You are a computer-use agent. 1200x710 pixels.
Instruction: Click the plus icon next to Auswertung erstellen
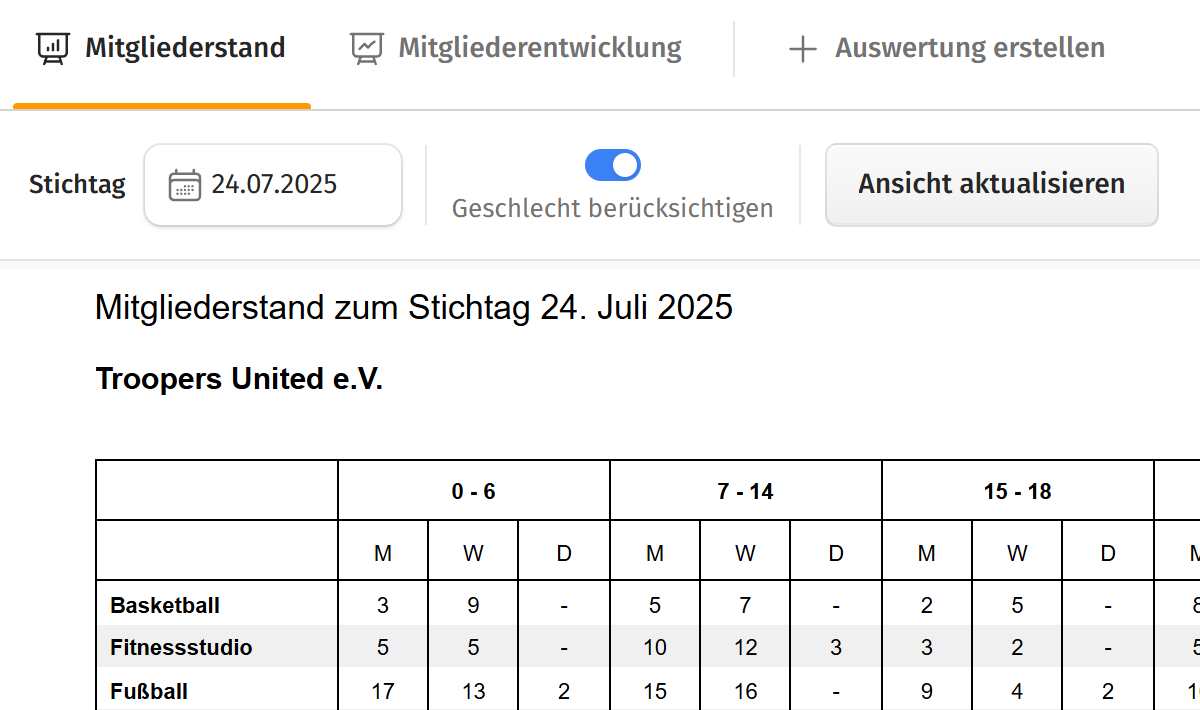click(803, 47)
